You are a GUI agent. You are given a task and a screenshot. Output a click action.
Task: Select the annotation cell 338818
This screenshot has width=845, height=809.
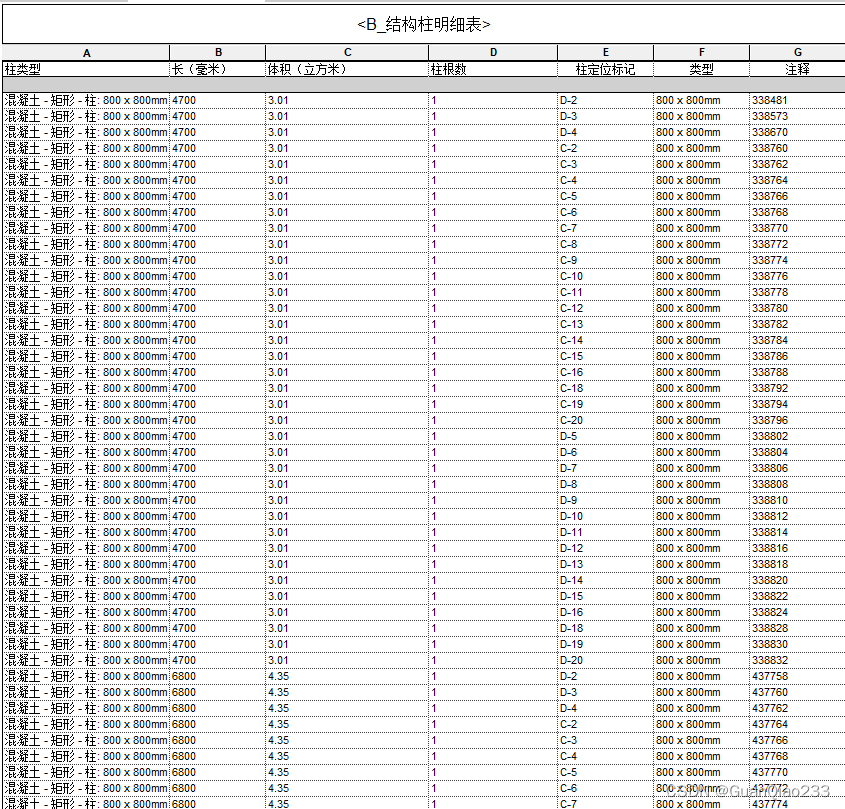click(798, 564)
